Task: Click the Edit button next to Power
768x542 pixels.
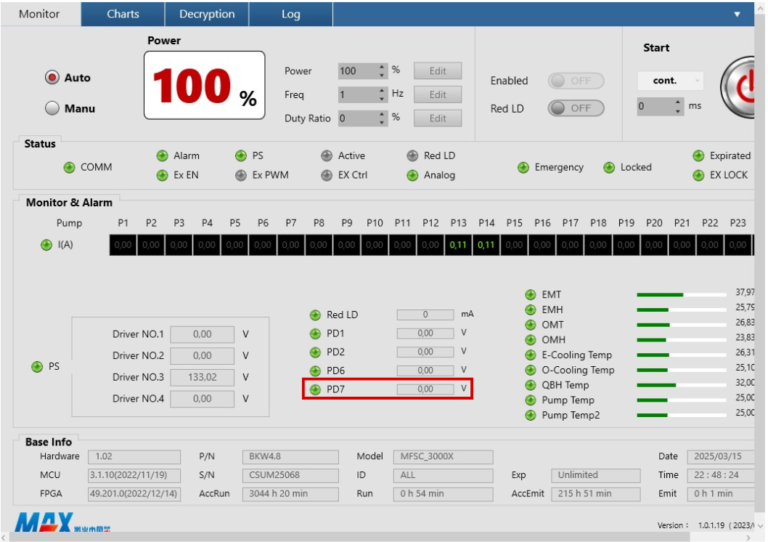Action: 437,71
